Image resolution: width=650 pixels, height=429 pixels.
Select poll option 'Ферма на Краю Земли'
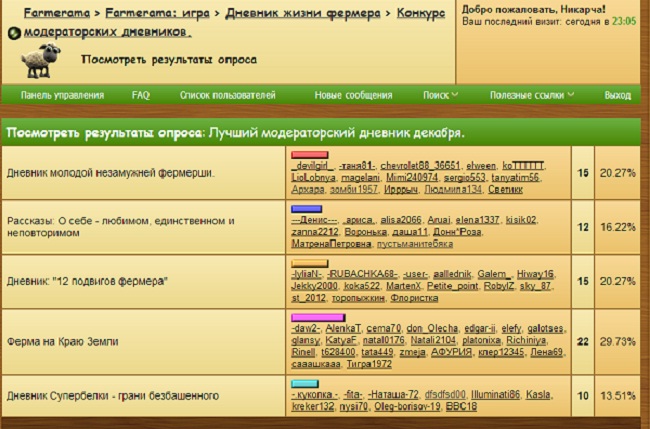pyautogui.click(x=63, y=342)
